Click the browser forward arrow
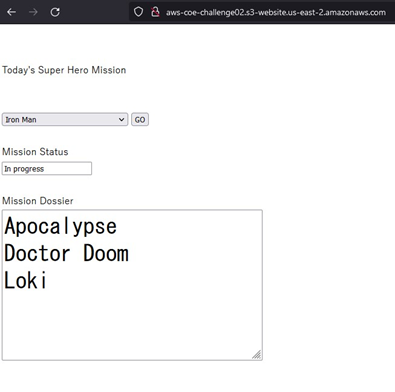This screenshot has height=392, width=395. 33,12
